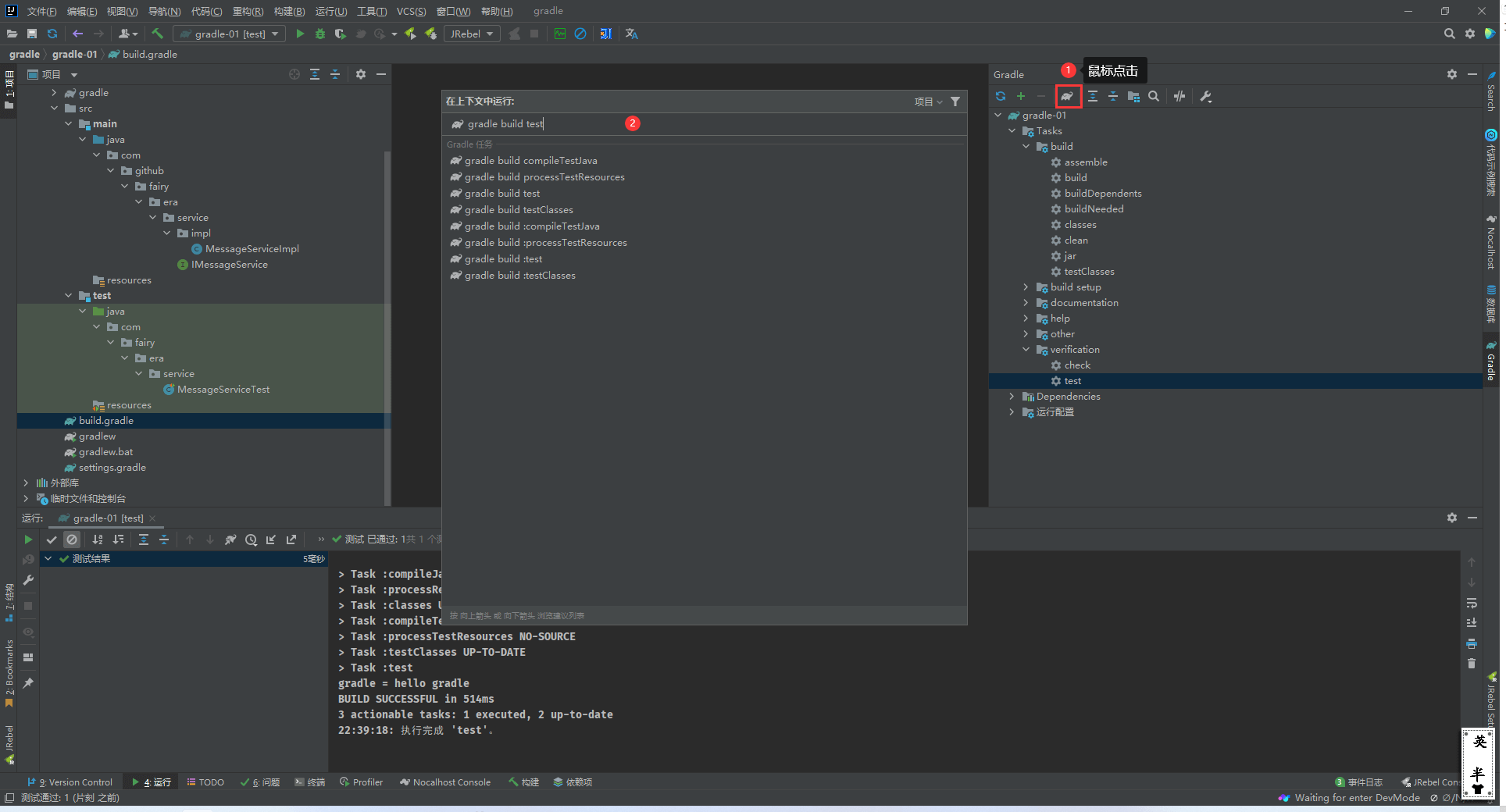Toggle Show Ignored tests button

pyautogui.click(x=72, y=540)
